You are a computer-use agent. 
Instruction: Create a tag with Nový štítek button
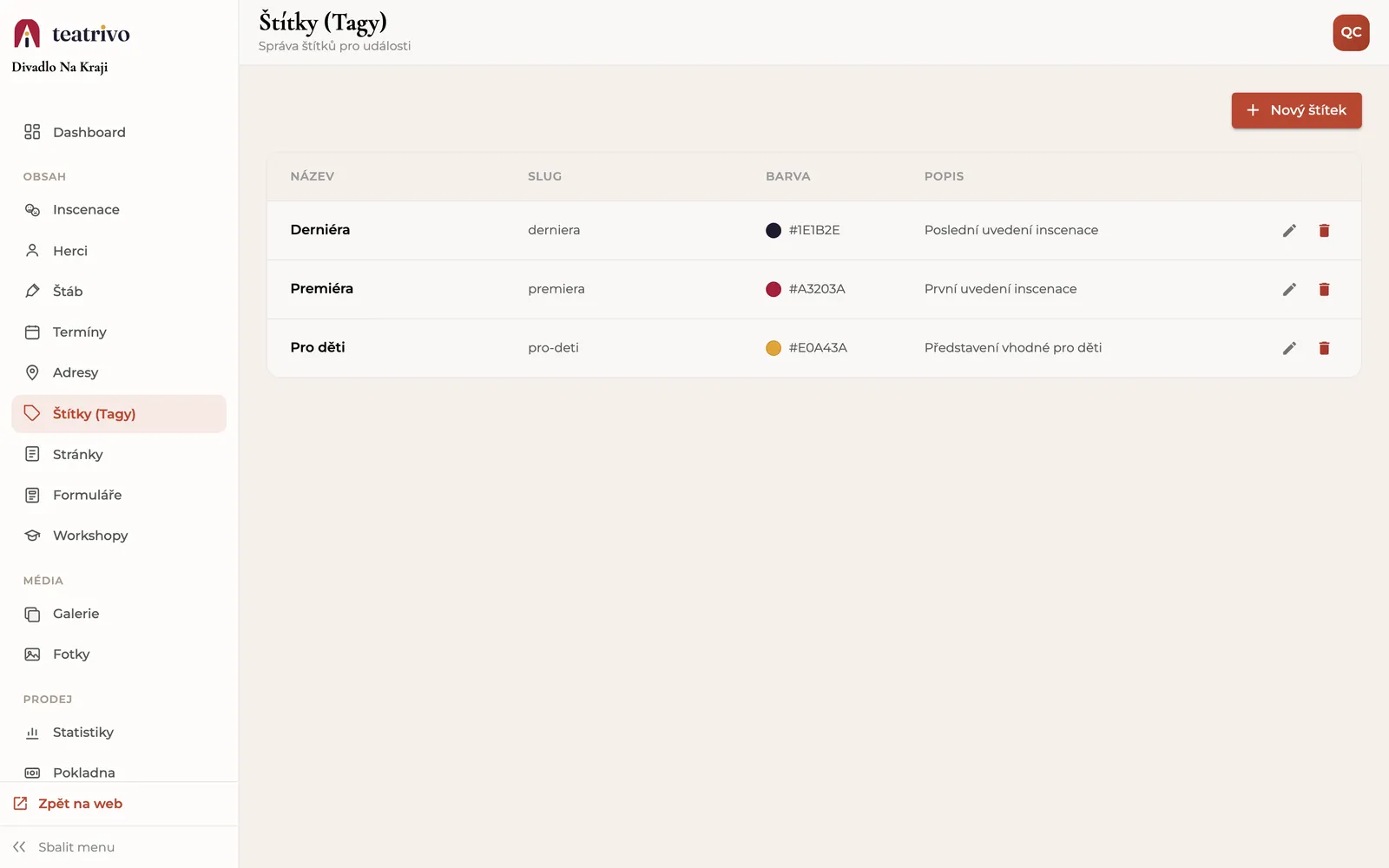pyautogui.click(x=1296, y=110)
